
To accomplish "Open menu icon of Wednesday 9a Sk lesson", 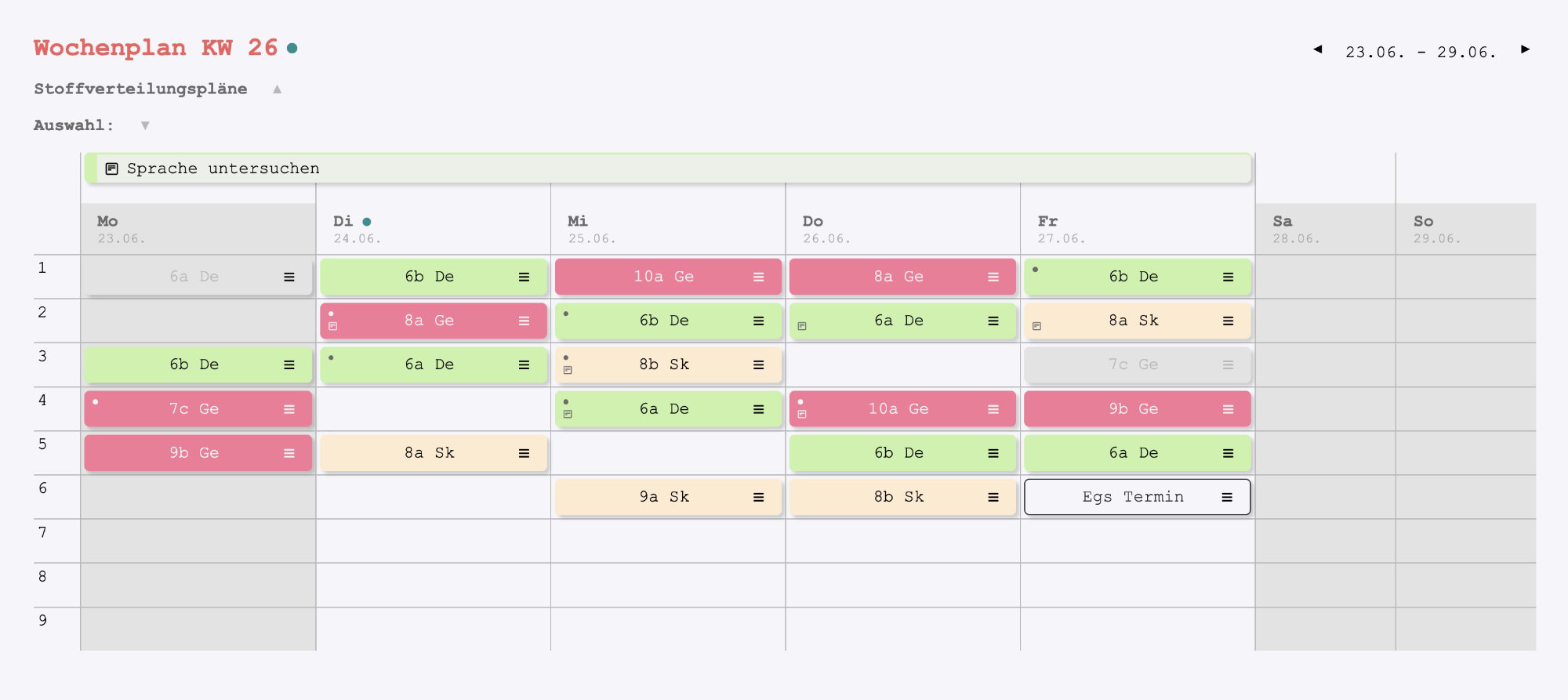I will click(x=758, y=497).
